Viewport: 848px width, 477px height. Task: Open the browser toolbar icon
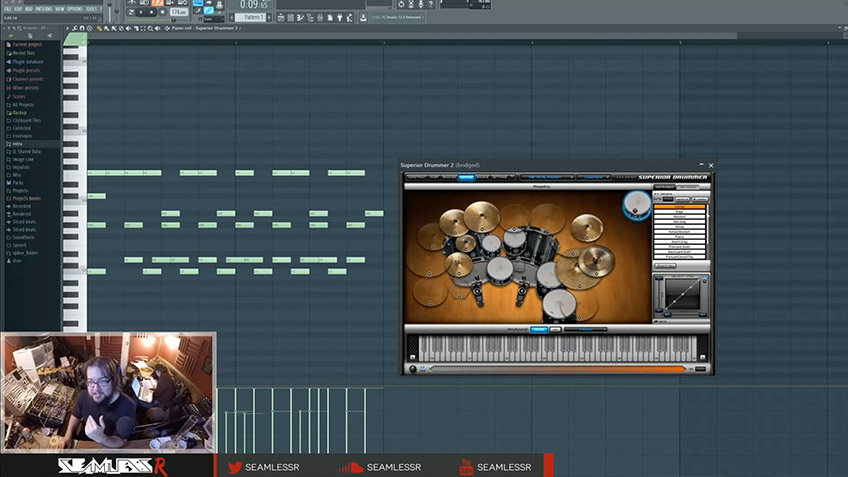pyautogui.click(x=310, y=17)
